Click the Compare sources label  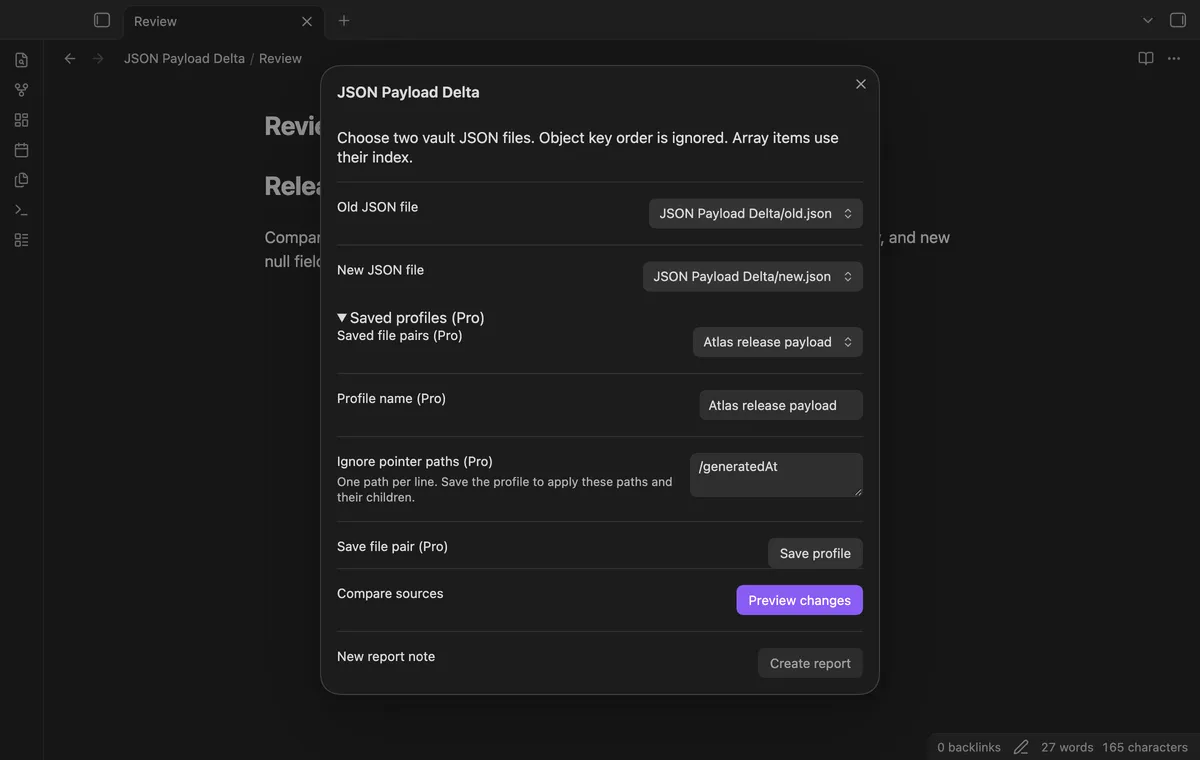click(x=390, y=593)
